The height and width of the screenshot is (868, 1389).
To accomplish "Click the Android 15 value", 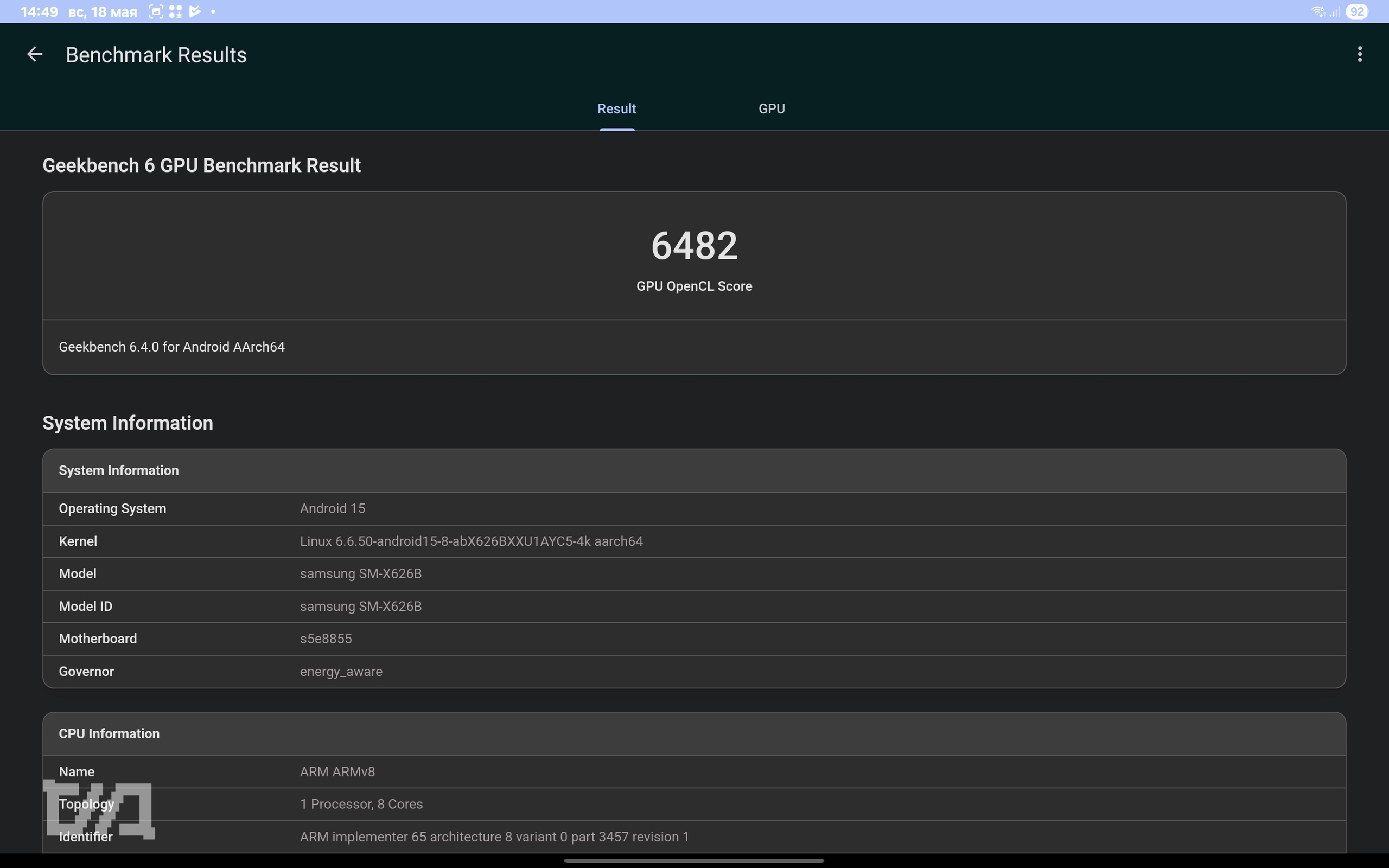I will click(332, 509).
